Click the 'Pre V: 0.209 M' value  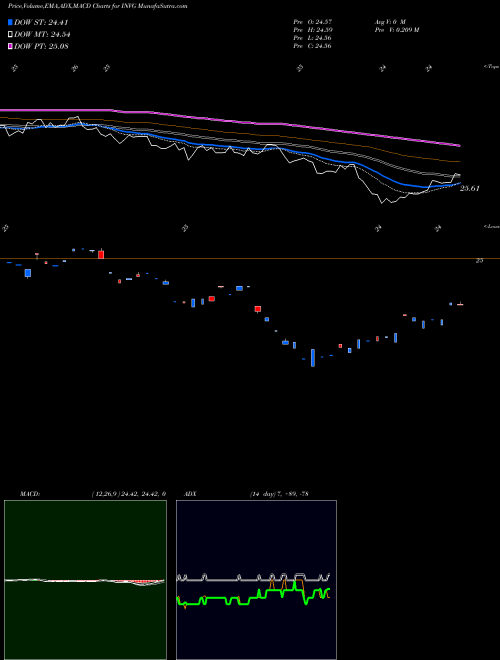pos(396,30)
